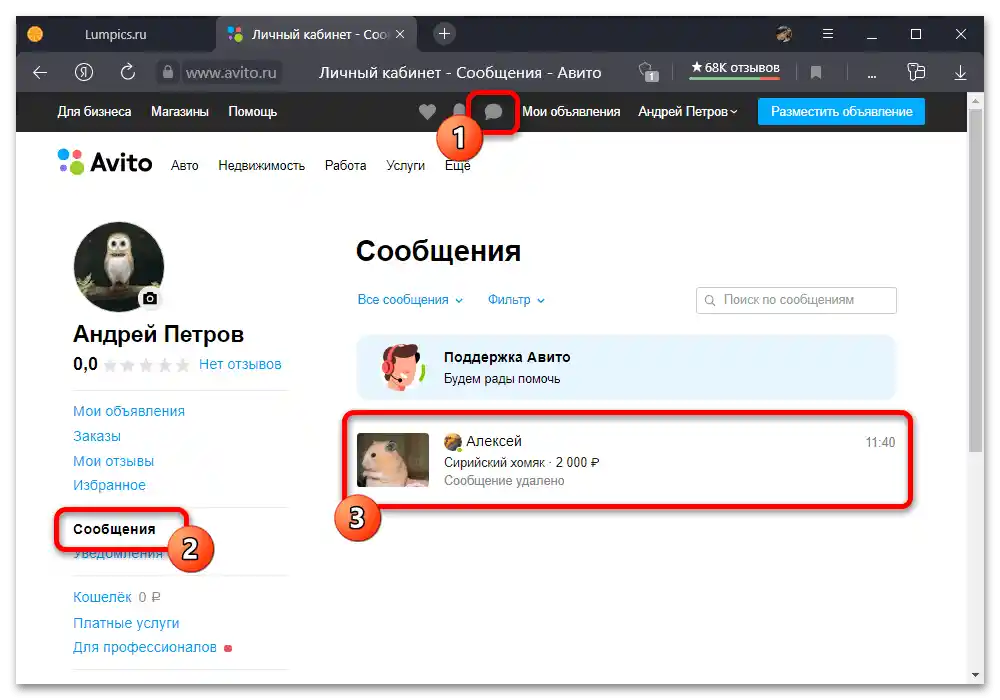Click the magnifier icon in the message search

[x=710, y=300]
